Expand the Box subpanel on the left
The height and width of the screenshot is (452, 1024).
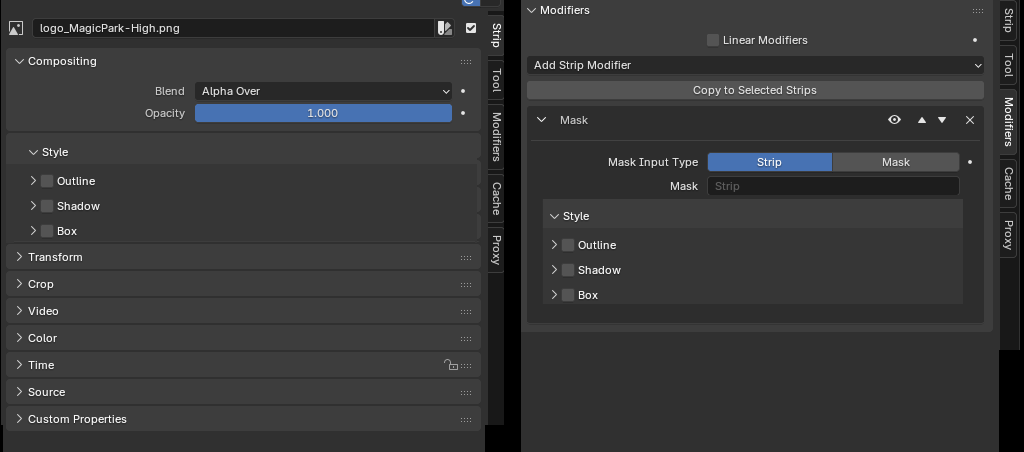click(33, 231)
